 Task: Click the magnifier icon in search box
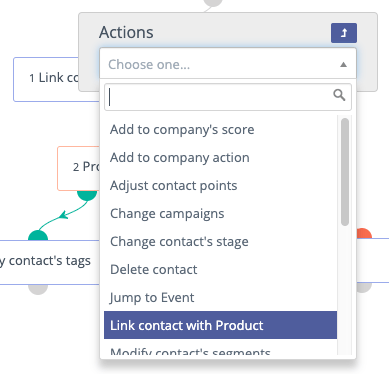click(339, 95)
